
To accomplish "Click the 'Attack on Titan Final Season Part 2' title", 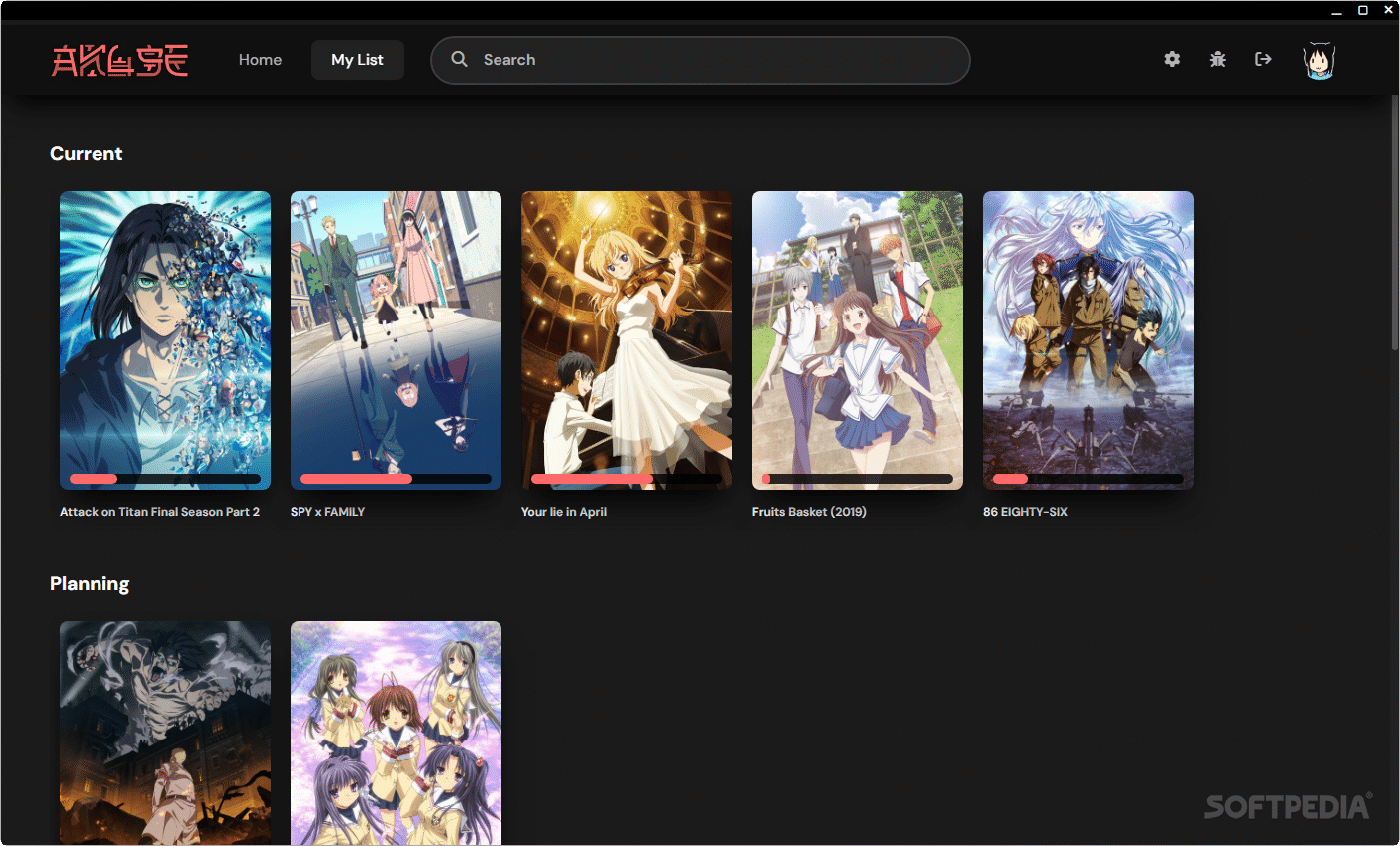I will coord(159,512).
